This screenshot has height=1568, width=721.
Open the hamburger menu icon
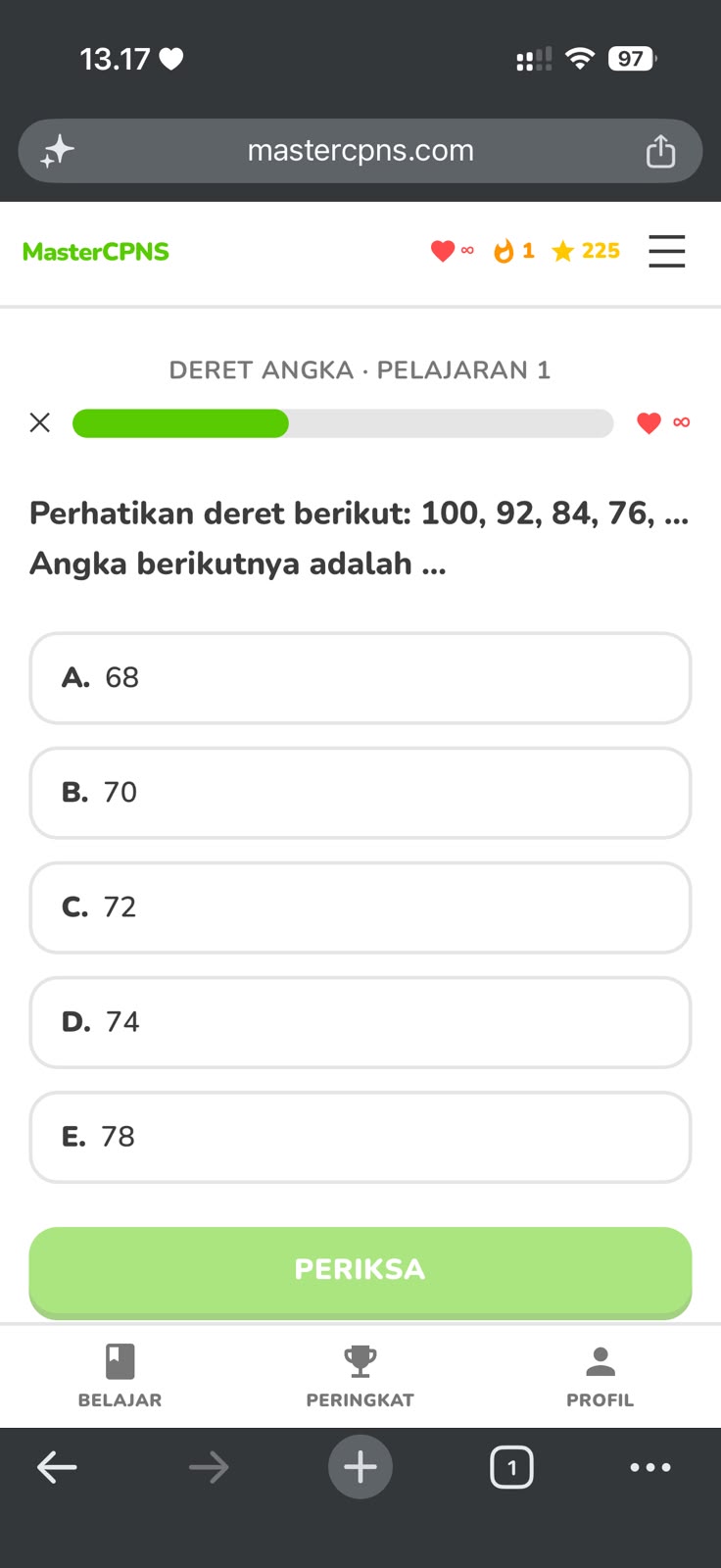(666, 251)
